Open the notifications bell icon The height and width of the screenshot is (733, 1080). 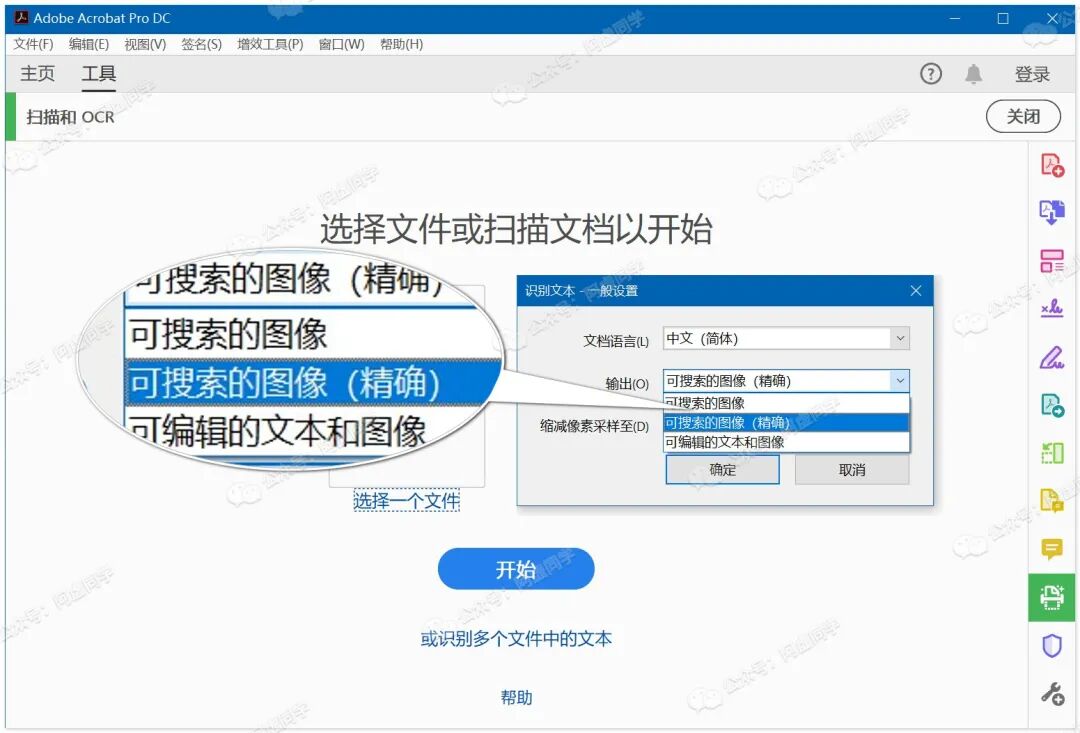click(x=973, y=74)
